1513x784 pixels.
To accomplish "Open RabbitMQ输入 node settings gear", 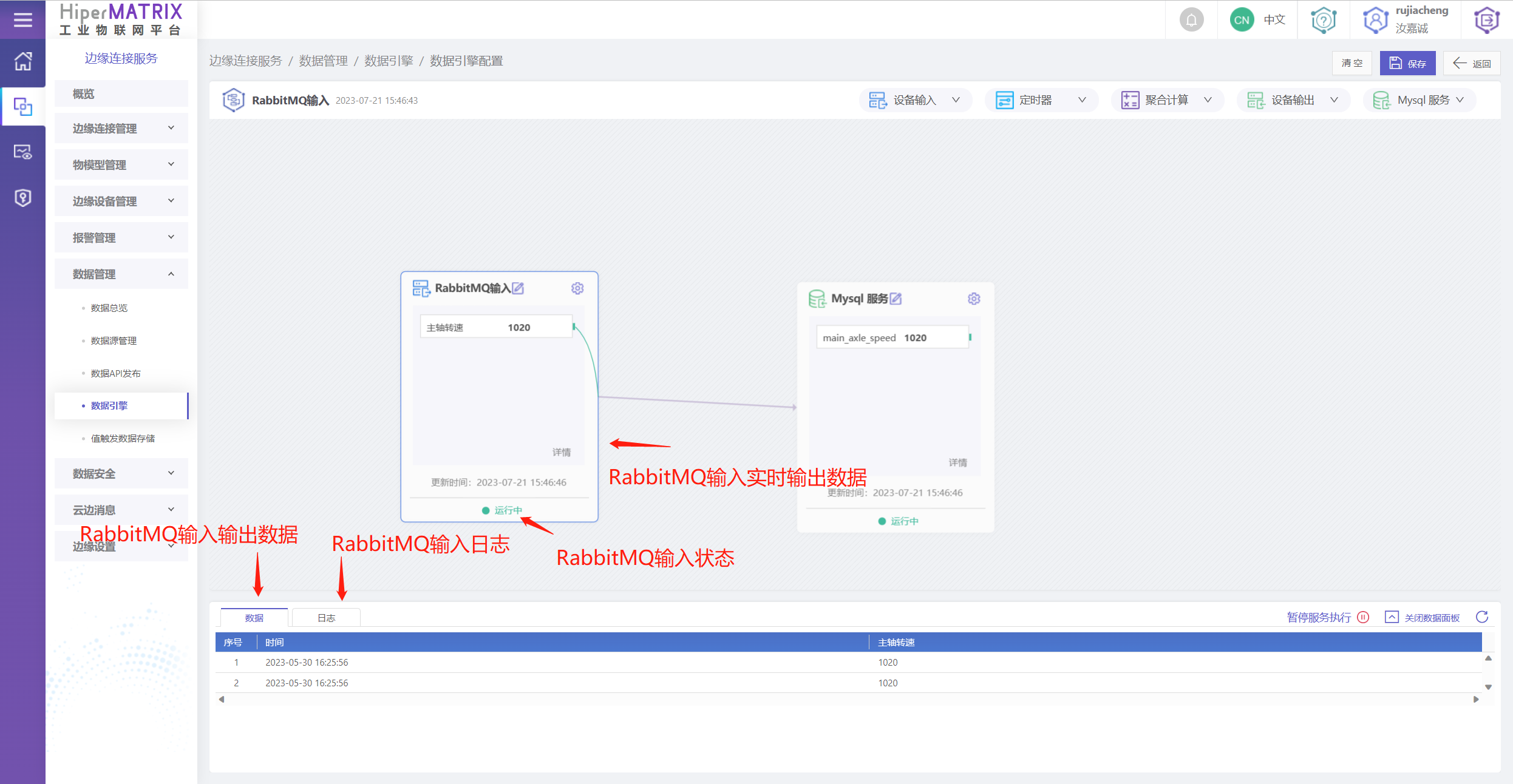I will point(577,288).
